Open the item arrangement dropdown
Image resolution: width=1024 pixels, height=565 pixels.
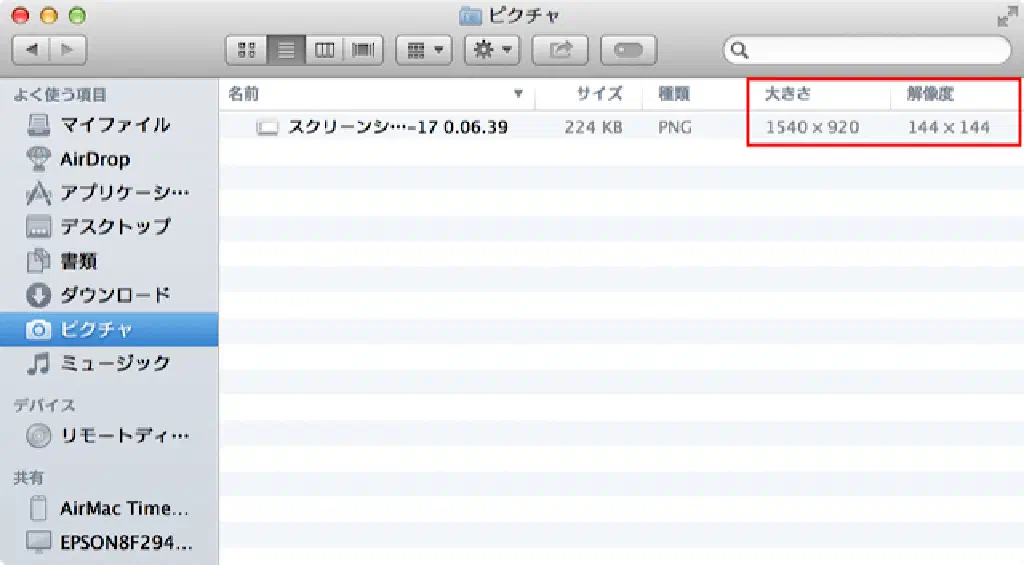click(x=424, y=49)
